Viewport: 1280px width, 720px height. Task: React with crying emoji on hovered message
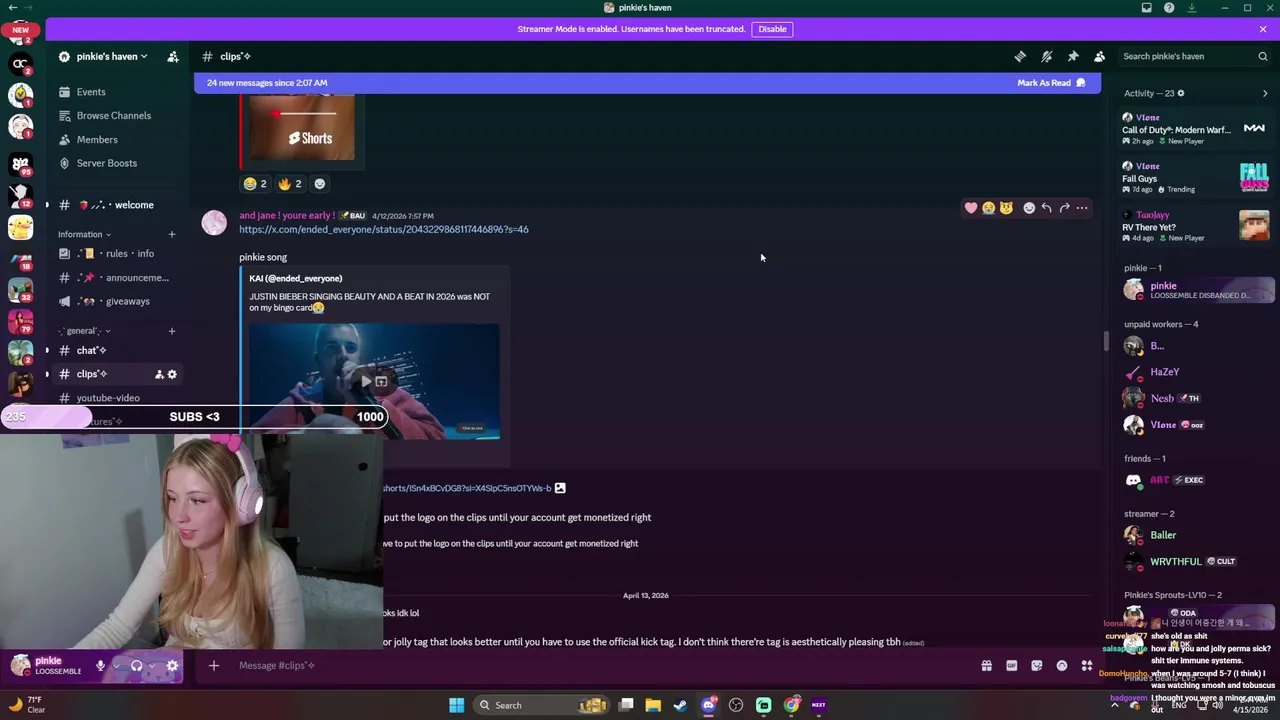point(988,208)
